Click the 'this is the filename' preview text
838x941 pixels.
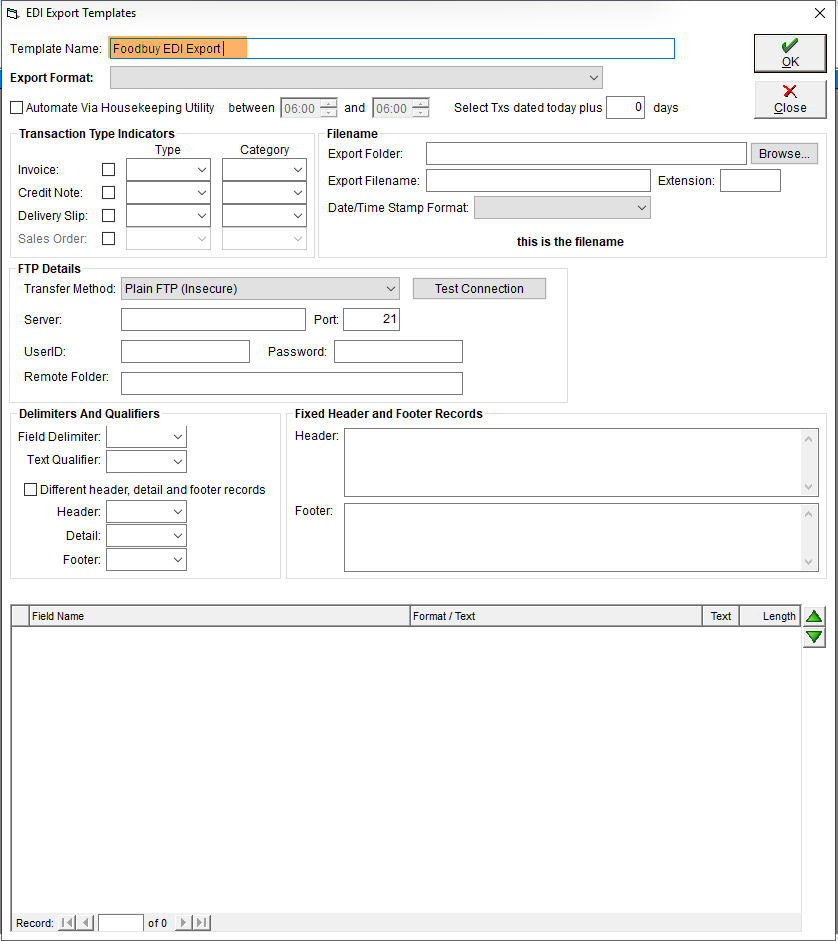point(570,242)
